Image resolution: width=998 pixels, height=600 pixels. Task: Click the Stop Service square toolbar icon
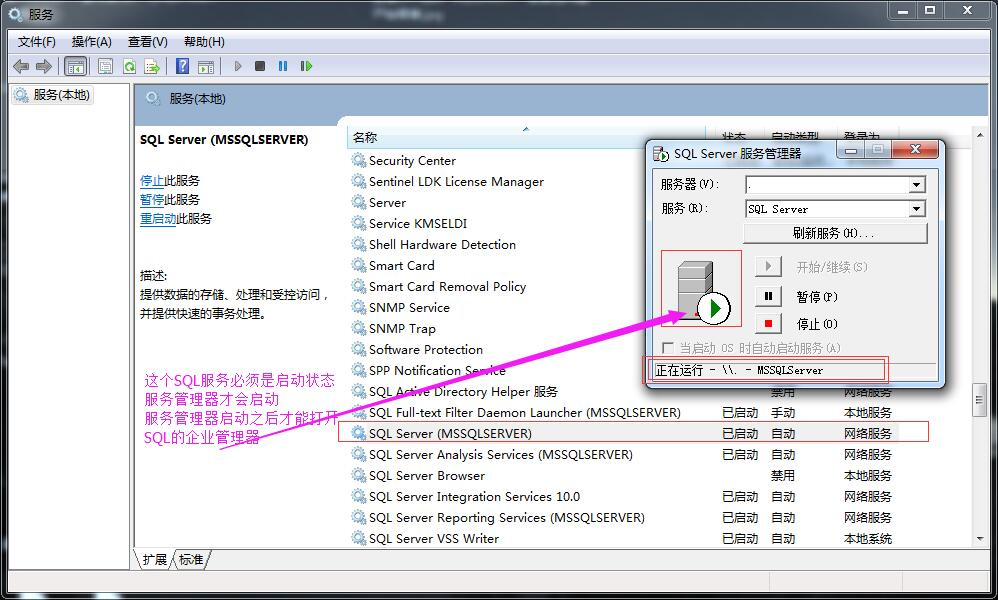coord(260,66)
